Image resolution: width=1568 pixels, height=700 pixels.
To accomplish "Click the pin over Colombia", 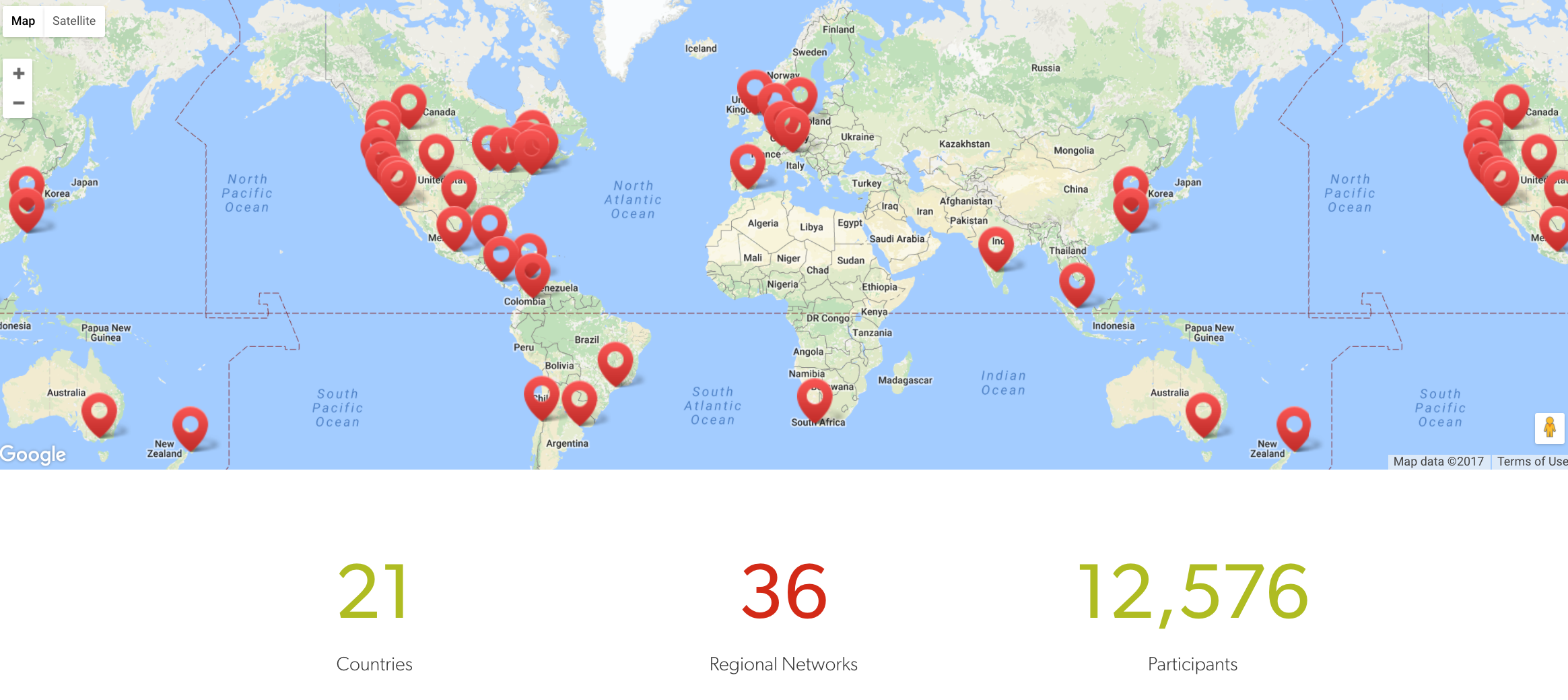I will pyautogui.click(x=533, y=276).
